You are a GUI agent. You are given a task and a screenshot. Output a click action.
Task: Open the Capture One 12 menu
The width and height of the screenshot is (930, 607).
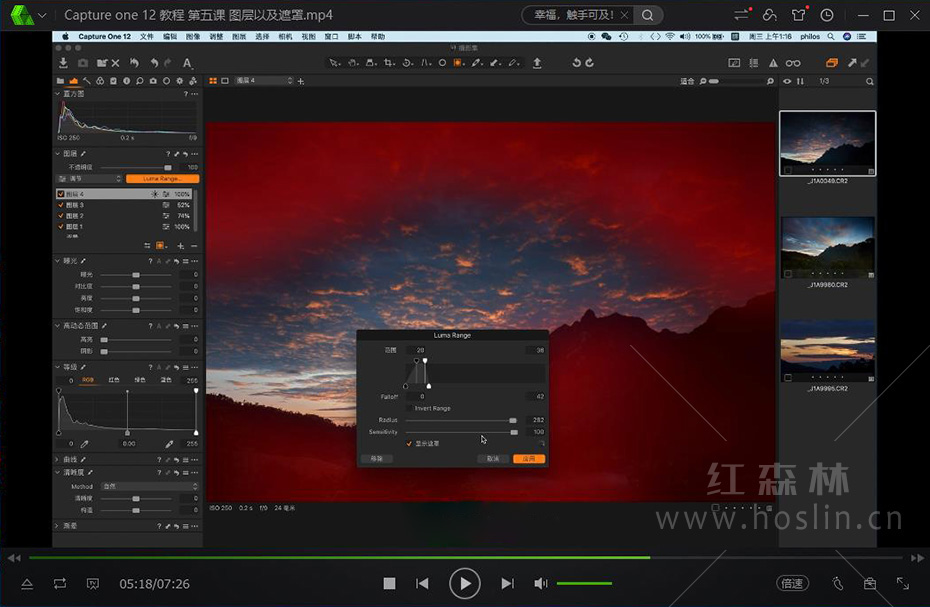point(104,36)
